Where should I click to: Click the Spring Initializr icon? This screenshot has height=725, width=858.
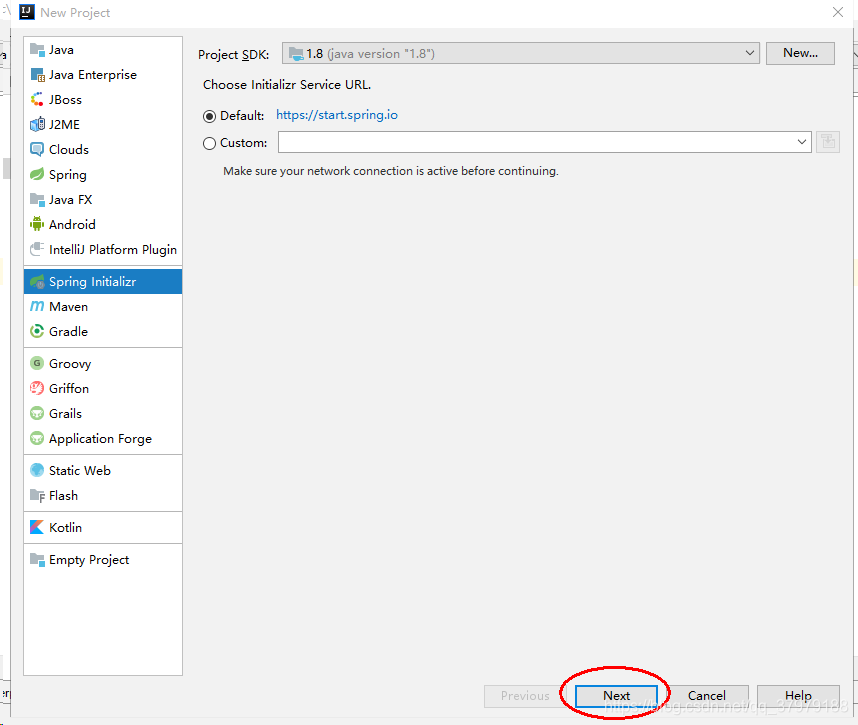pyautogui.click(x=37, y=282)
